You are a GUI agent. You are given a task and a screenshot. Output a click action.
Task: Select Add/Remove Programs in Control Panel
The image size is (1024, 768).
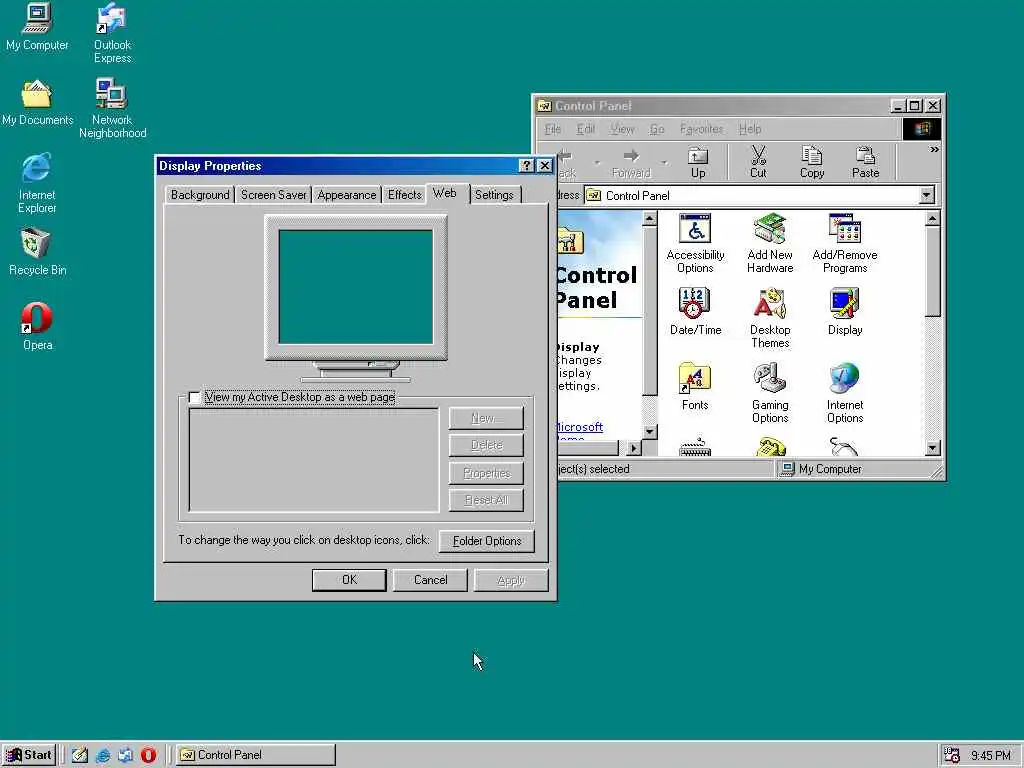click(x=844, y=244)
